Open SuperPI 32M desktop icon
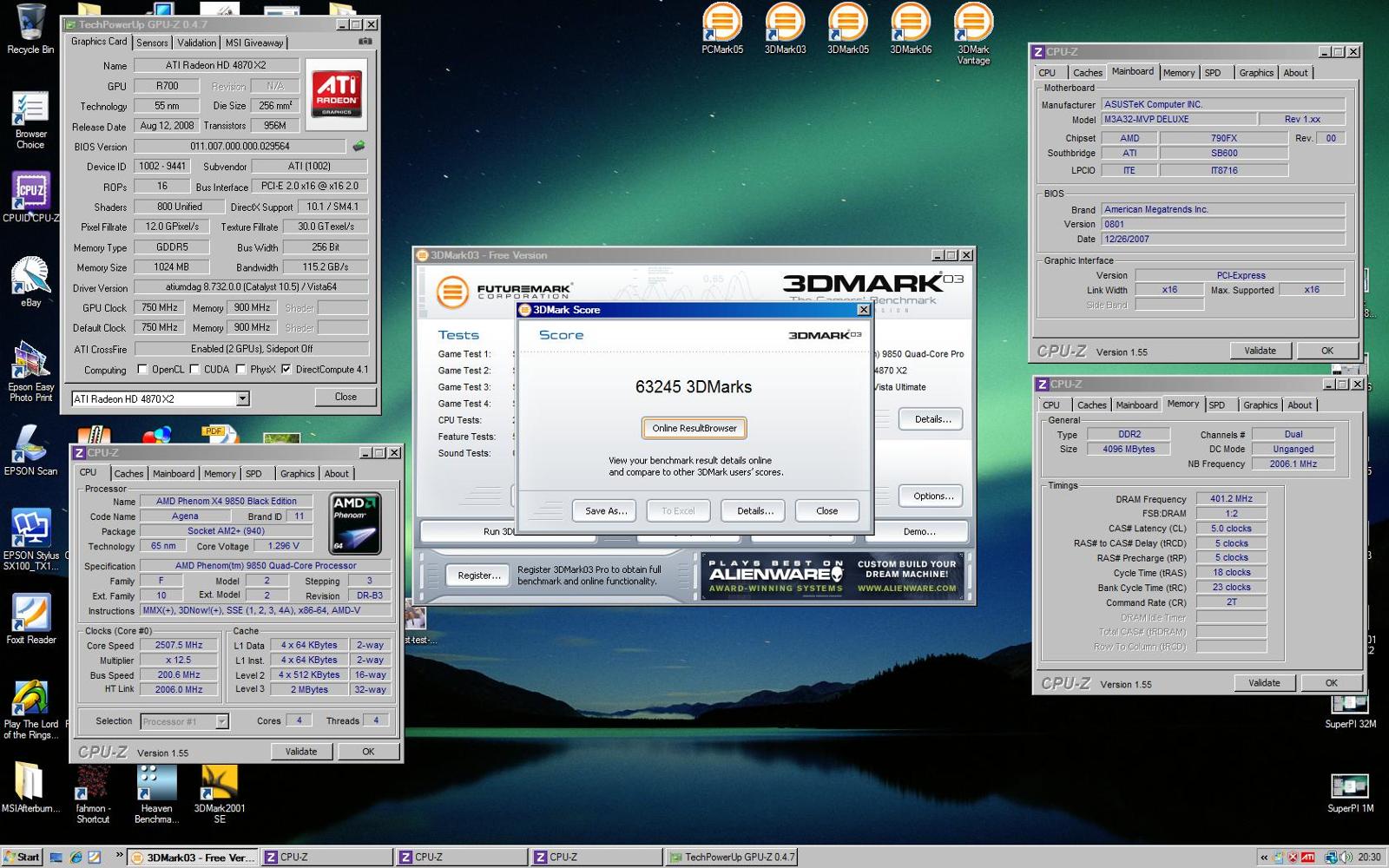The width and height of the screenshot is (1389, 868). pos(1350,709)
